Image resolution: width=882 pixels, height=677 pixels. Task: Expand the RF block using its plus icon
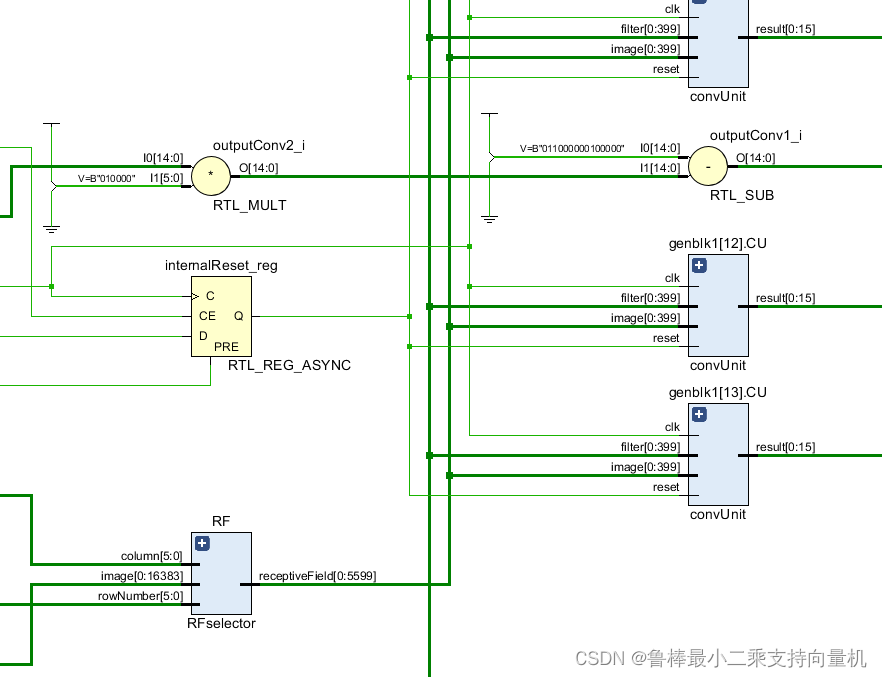[202, 543]
